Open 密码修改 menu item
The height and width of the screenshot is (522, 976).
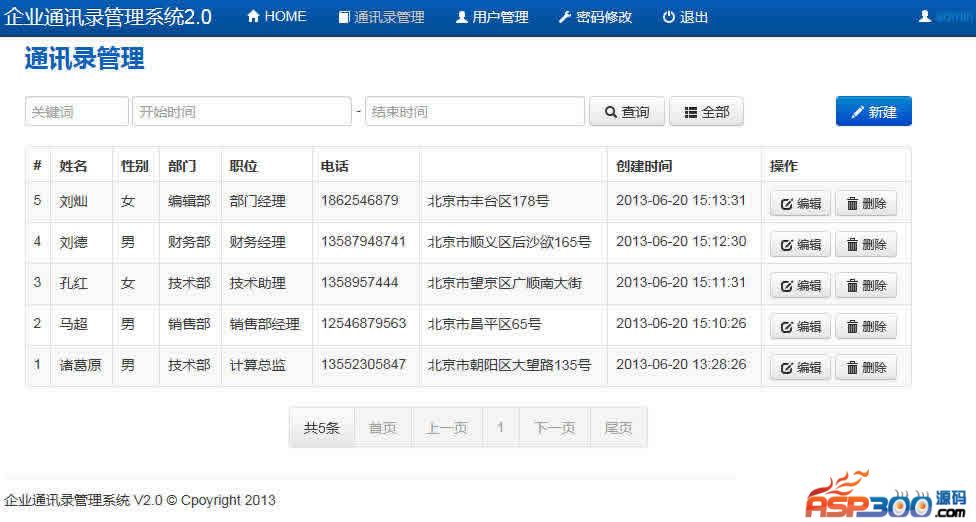tap(594, 17)
